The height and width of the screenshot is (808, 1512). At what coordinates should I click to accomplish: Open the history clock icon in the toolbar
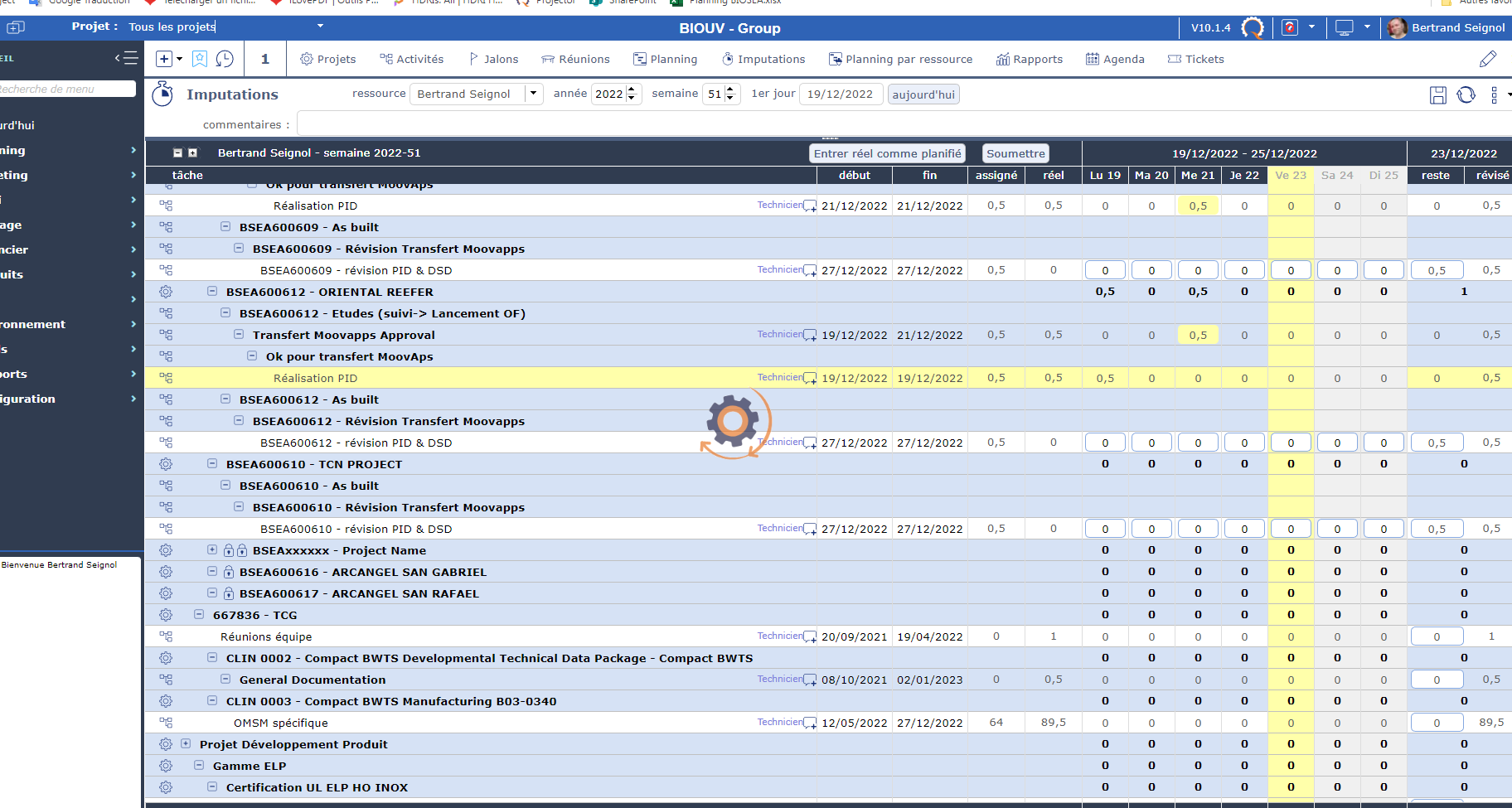pos(225,59)
